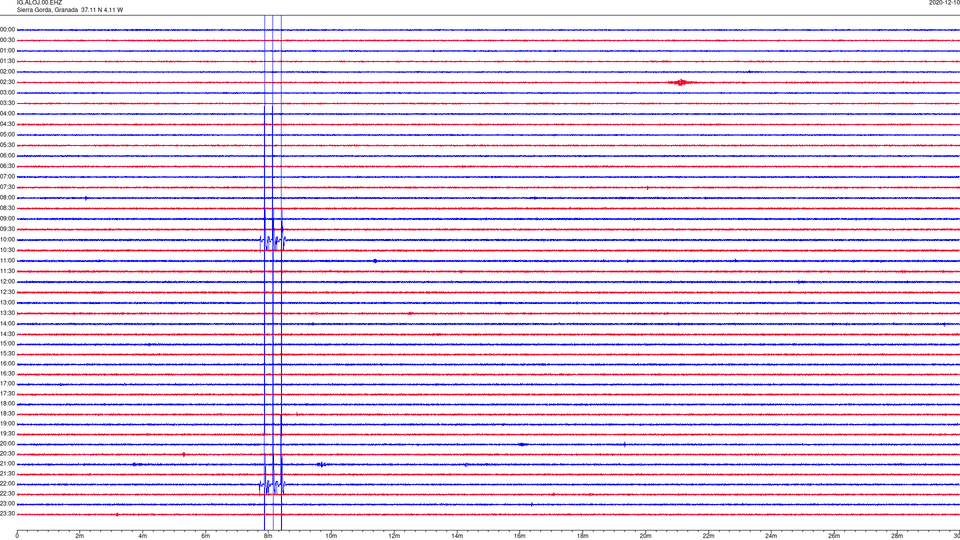This screenshot has width=960, height=540.
Task: Select the 14:00 trace time label
Action: 7,323
